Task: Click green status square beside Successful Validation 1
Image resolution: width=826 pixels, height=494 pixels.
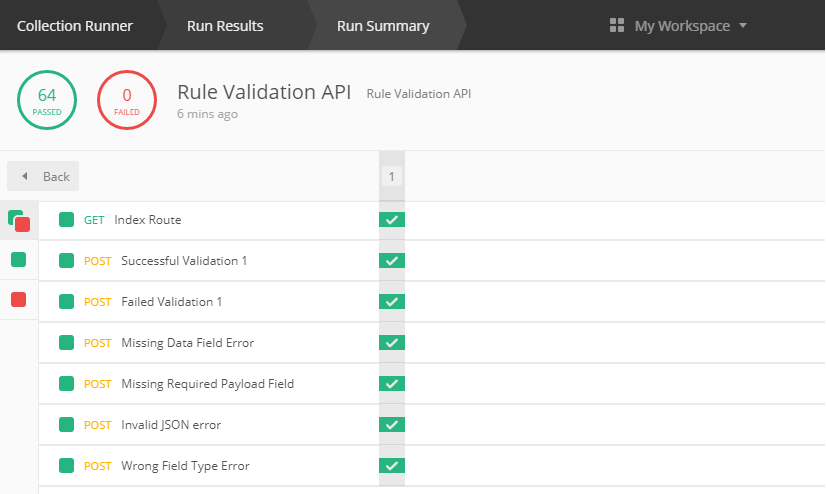Action: (66, 260)
